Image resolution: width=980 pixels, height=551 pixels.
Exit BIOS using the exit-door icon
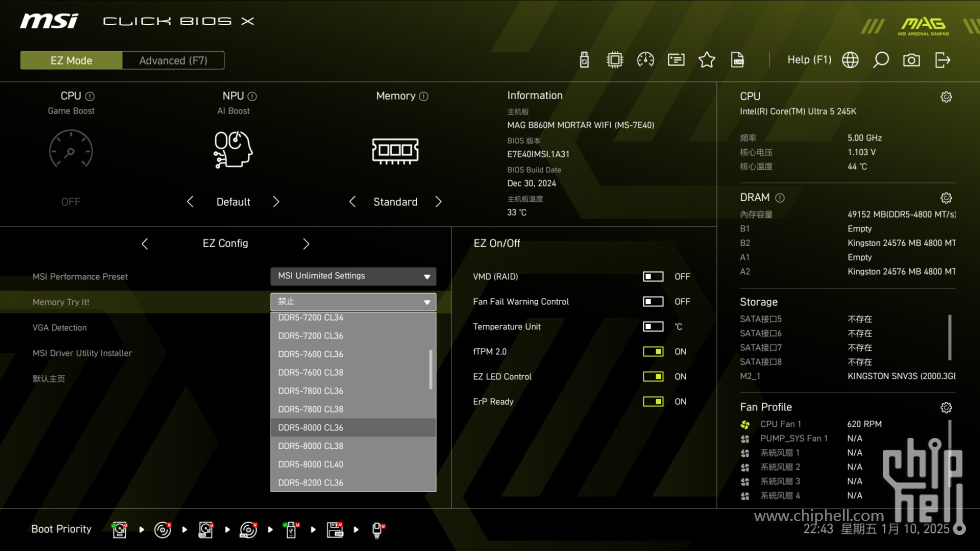pos(942,60)
